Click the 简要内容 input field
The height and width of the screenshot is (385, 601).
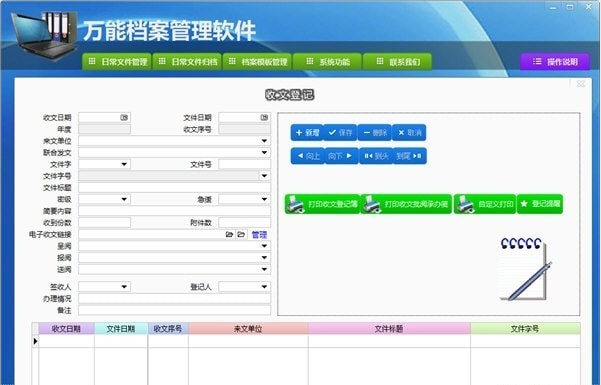click(x=174, y=211)
